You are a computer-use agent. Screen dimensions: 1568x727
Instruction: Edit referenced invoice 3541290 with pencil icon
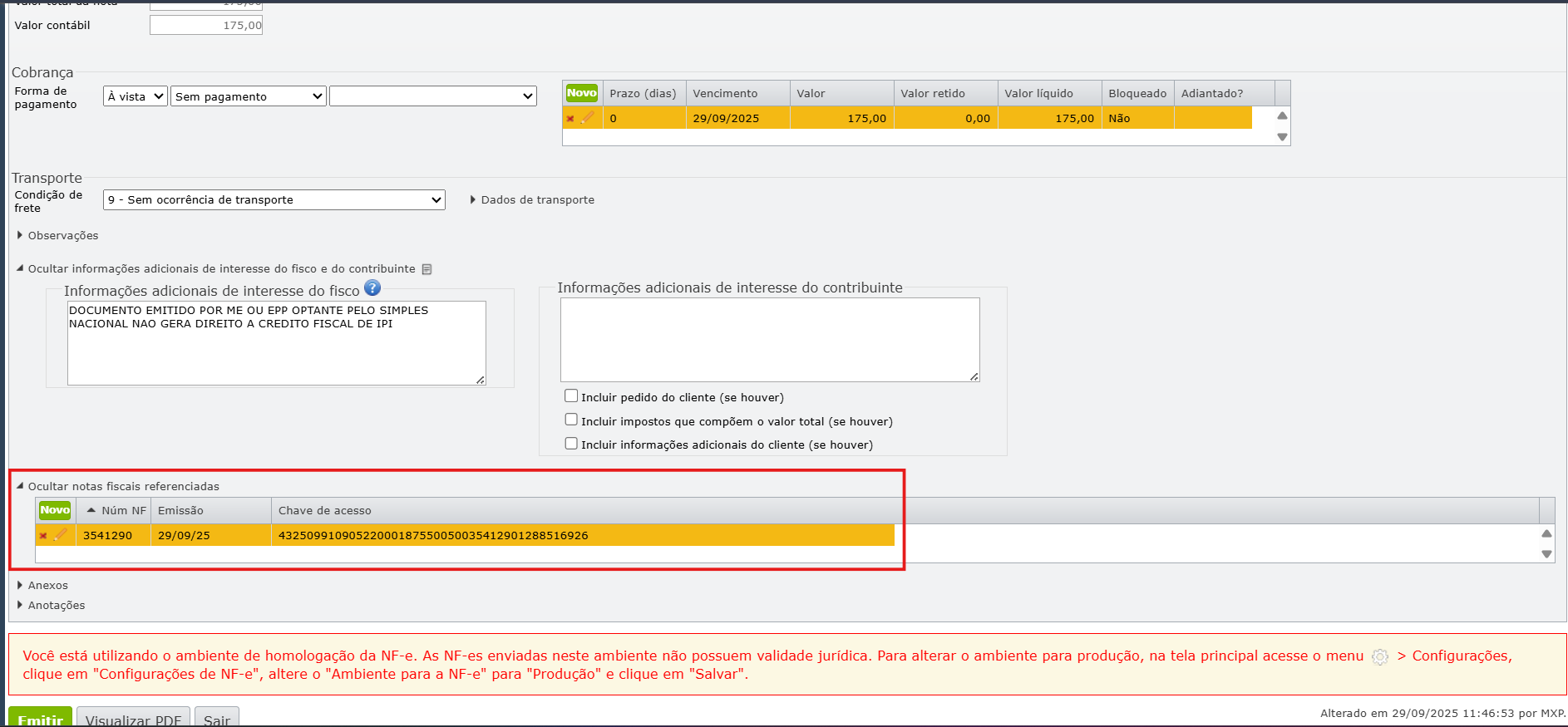tap(60, 535)
